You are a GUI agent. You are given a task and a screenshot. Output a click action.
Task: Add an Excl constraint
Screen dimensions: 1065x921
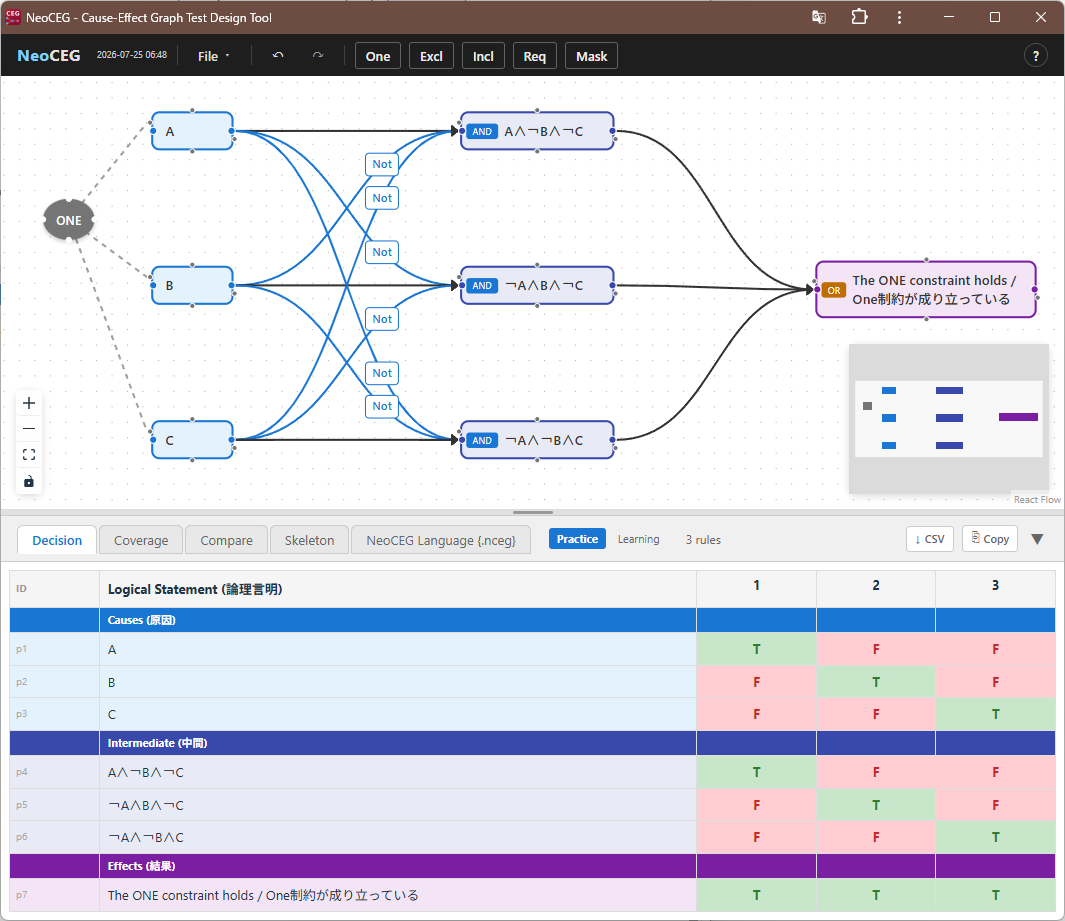pyautogui.click(x=431, y=56)
